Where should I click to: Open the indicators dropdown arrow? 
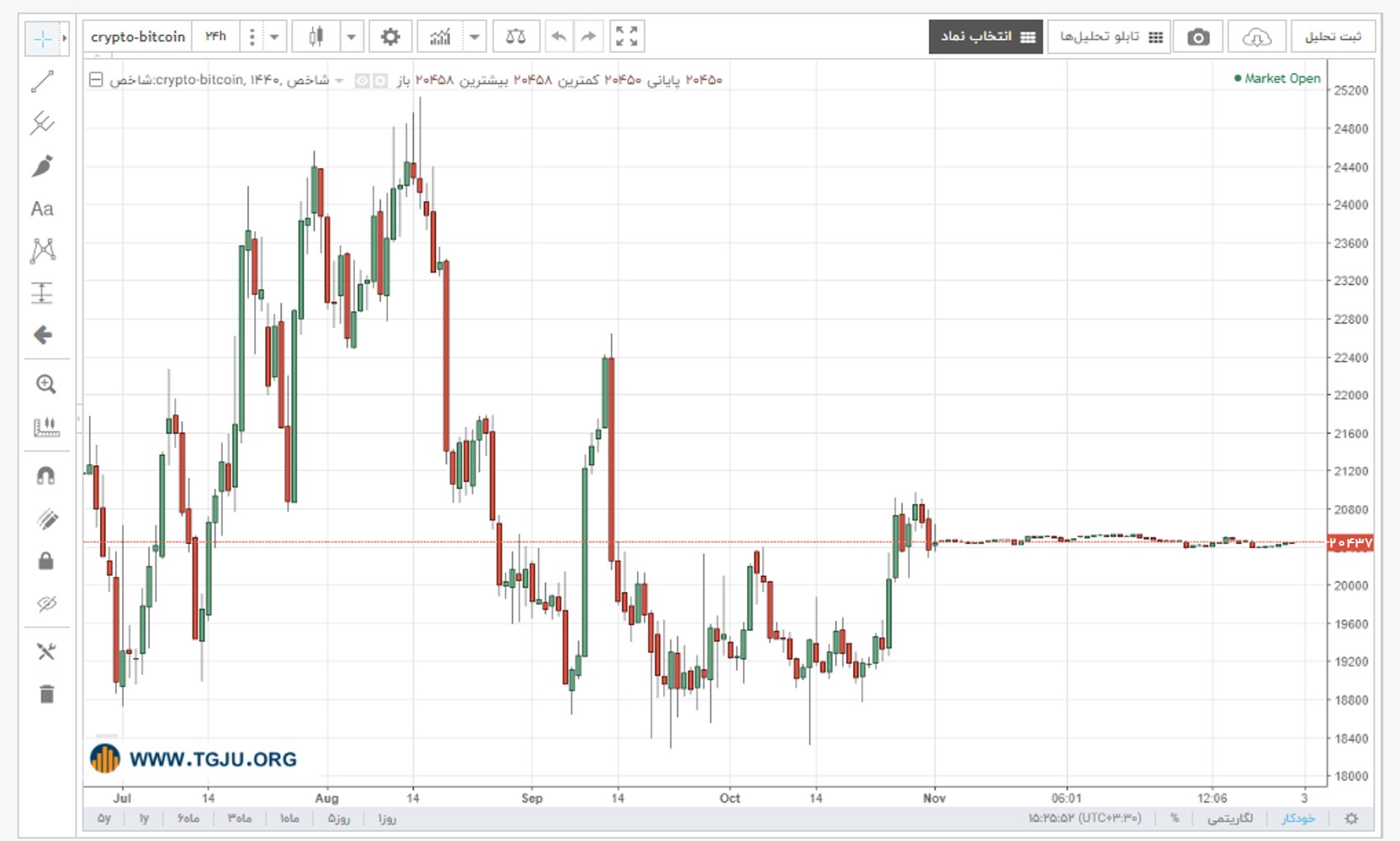475,37
